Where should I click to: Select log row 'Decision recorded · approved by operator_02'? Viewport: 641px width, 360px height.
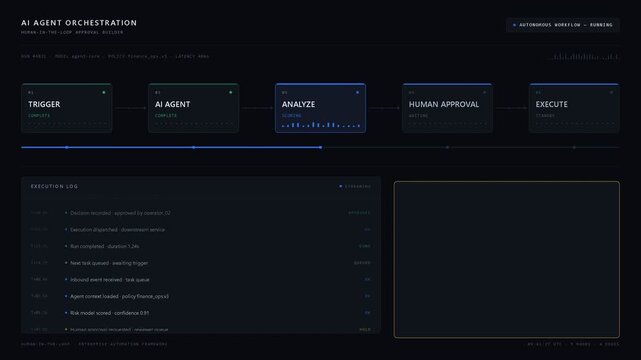click(201, 213)
